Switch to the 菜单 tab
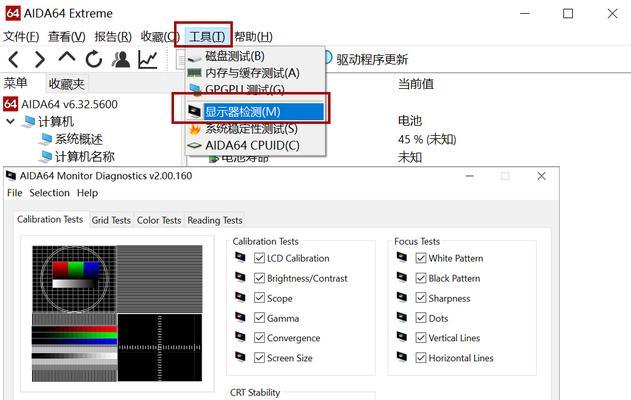 click(16, 83)
